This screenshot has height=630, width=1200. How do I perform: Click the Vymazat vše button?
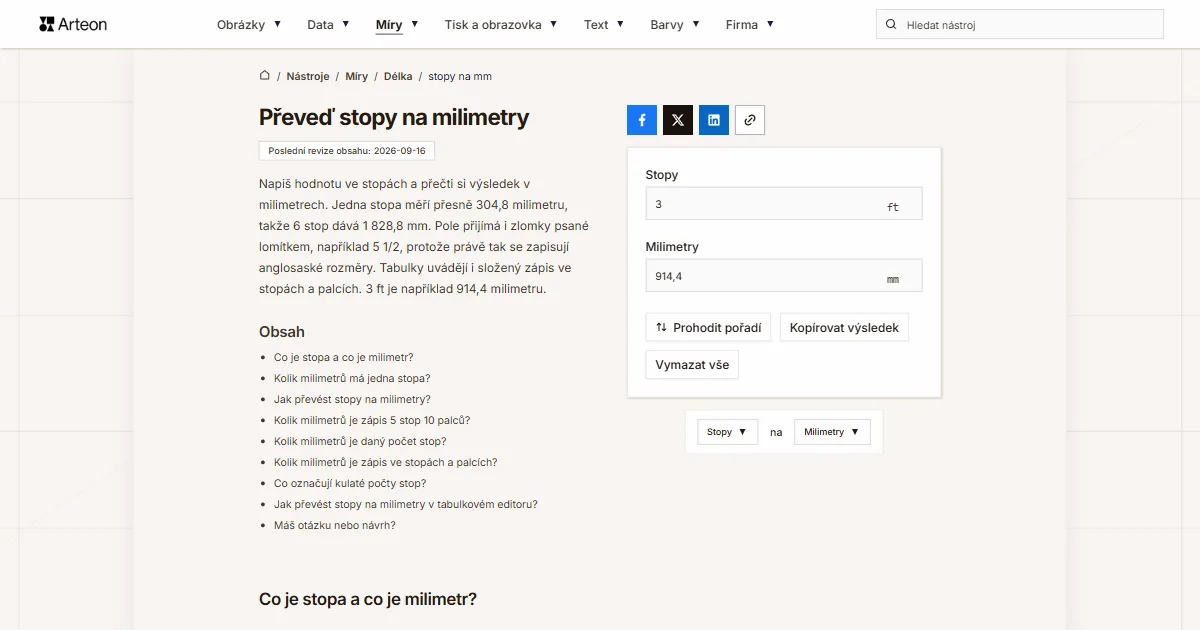pyautogui.click(x=692, y=365)
